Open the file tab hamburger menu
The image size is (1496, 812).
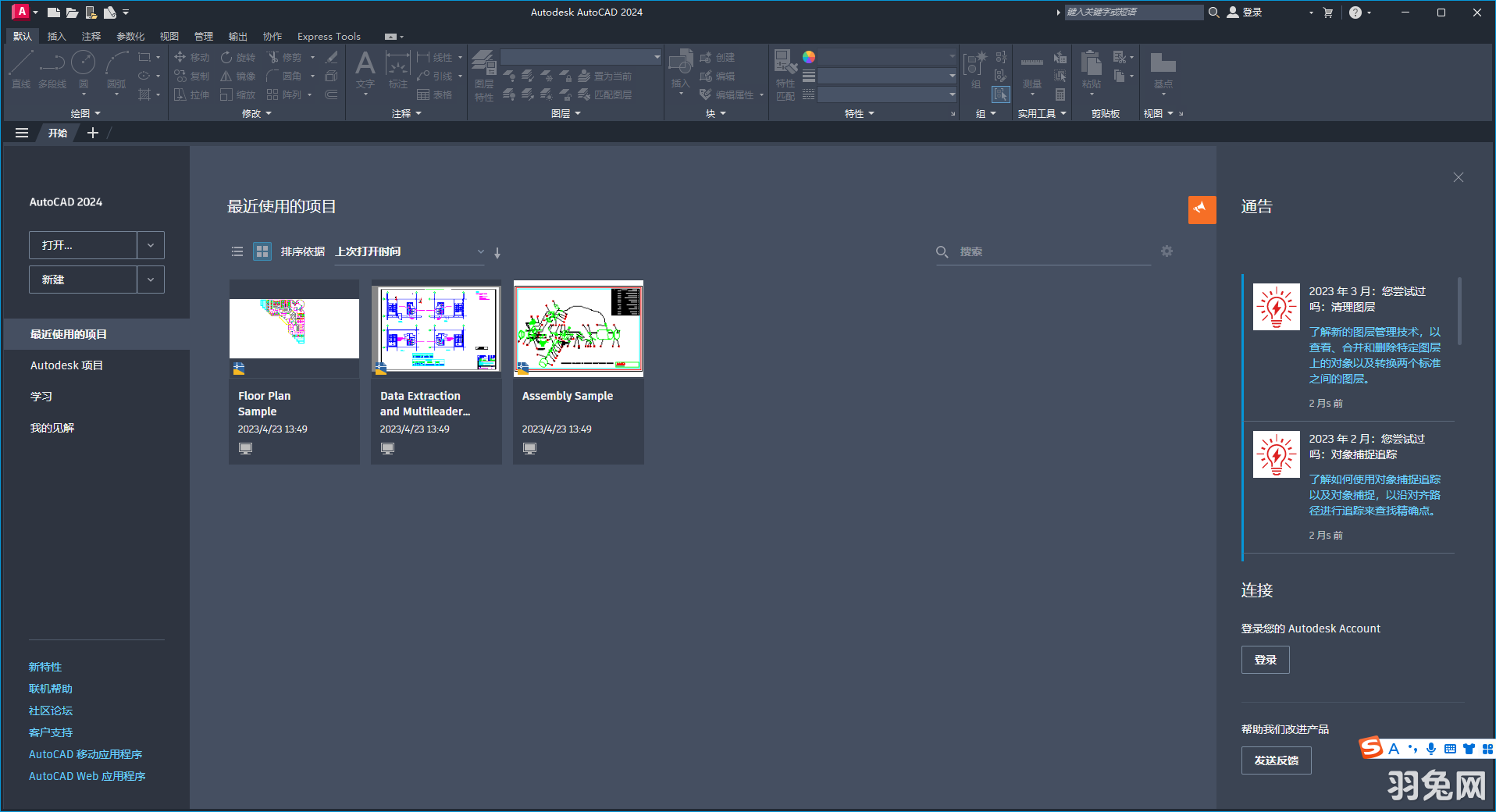[x=22, y=133]
